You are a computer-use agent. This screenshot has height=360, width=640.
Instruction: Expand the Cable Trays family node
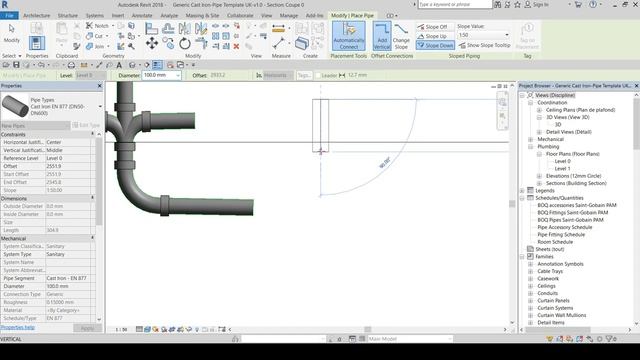pos(531,271)
